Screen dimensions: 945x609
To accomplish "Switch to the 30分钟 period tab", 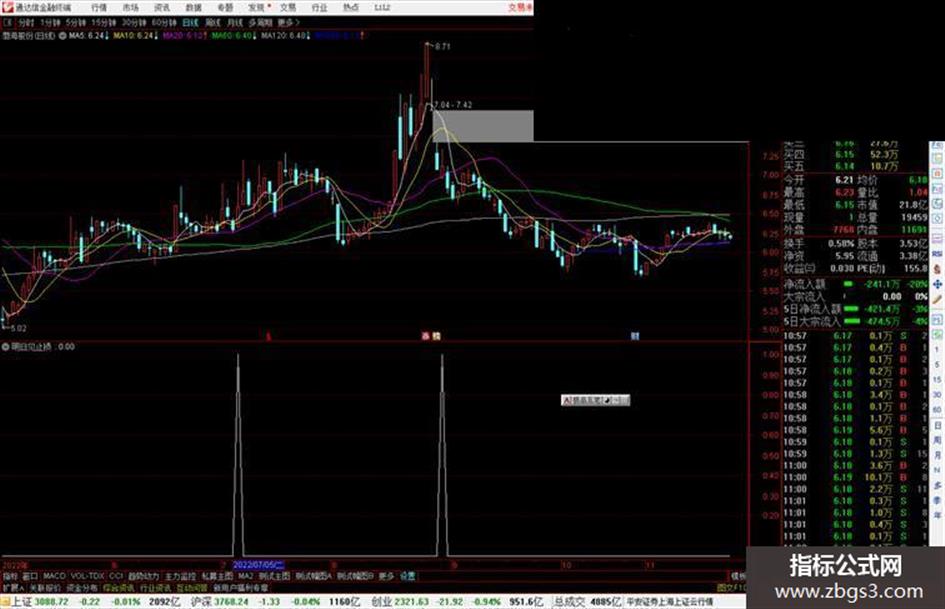I will pos(134,22).
